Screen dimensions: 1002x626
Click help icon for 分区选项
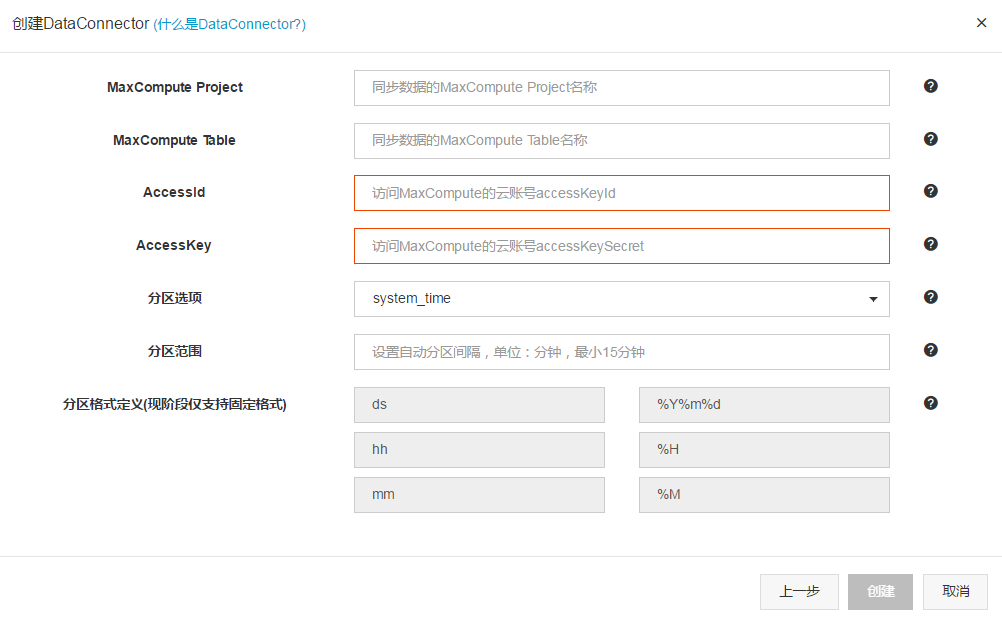click(x=930, y=297)
